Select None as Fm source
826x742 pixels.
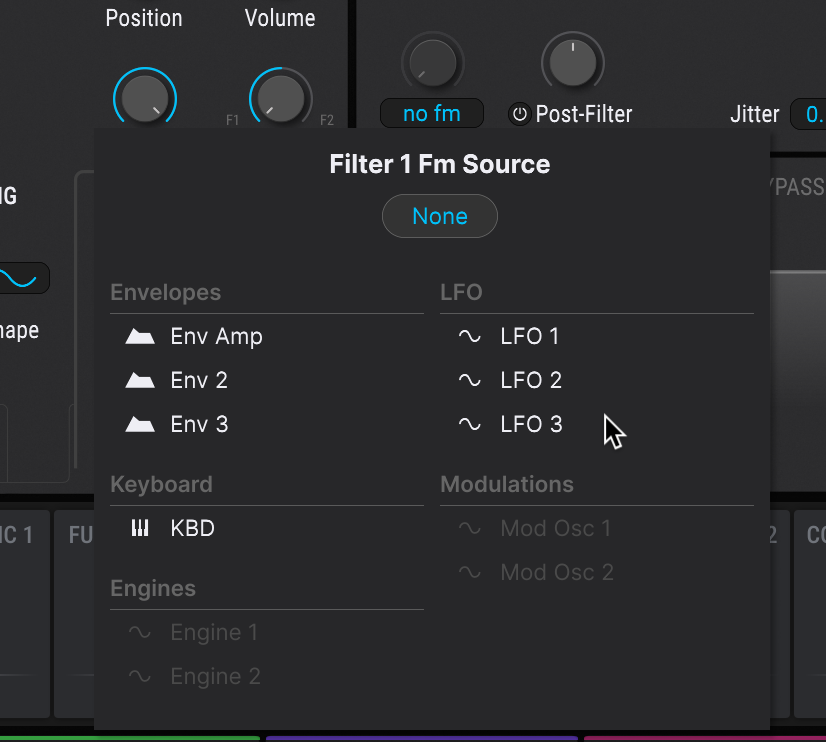[x=440, y=216]
